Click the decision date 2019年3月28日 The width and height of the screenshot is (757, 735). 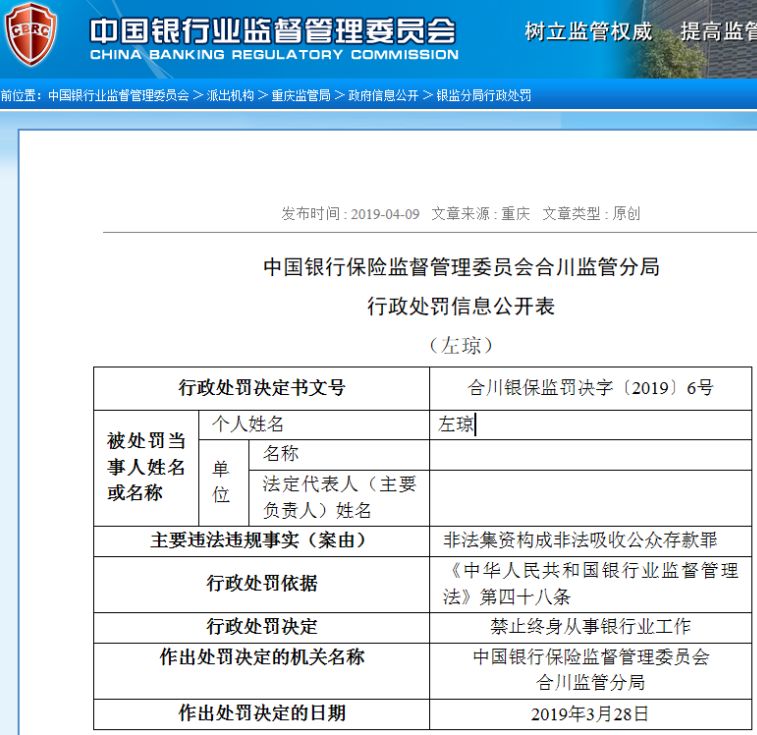pyautogui.click(x=590, y=714)
